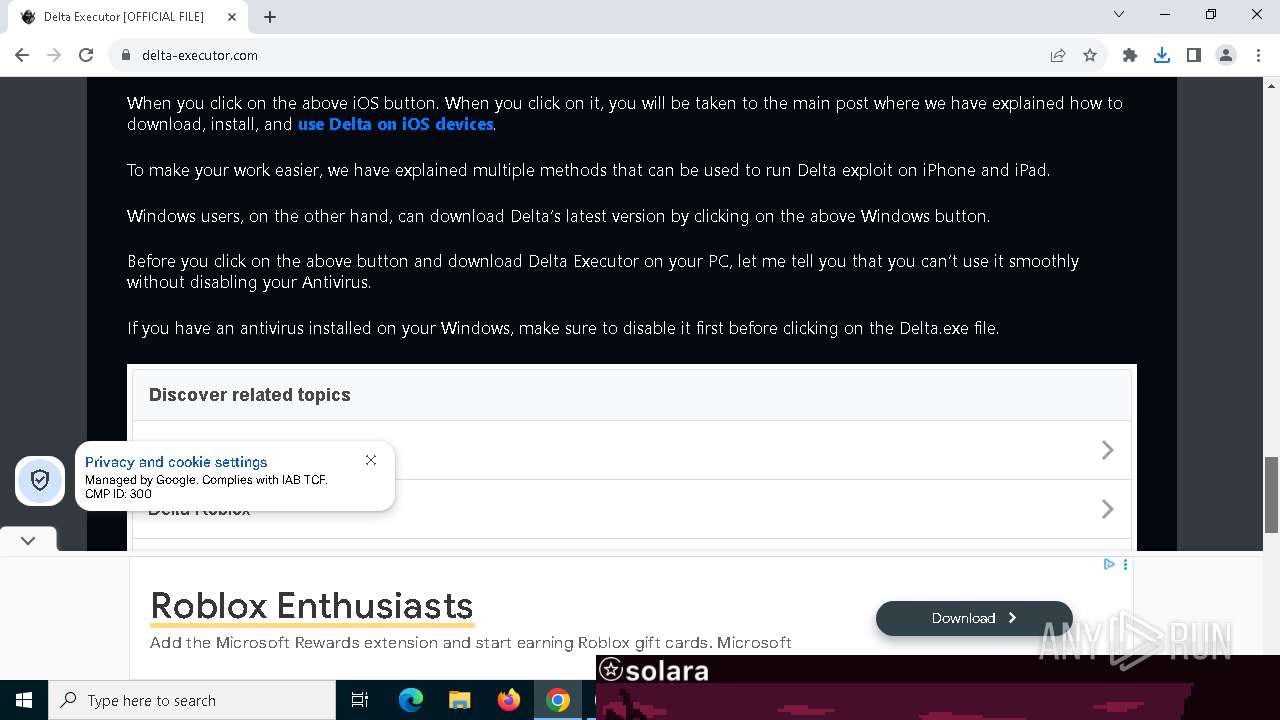Close the Delta Executor tab

pyautogui.click(x=232, y=17)
